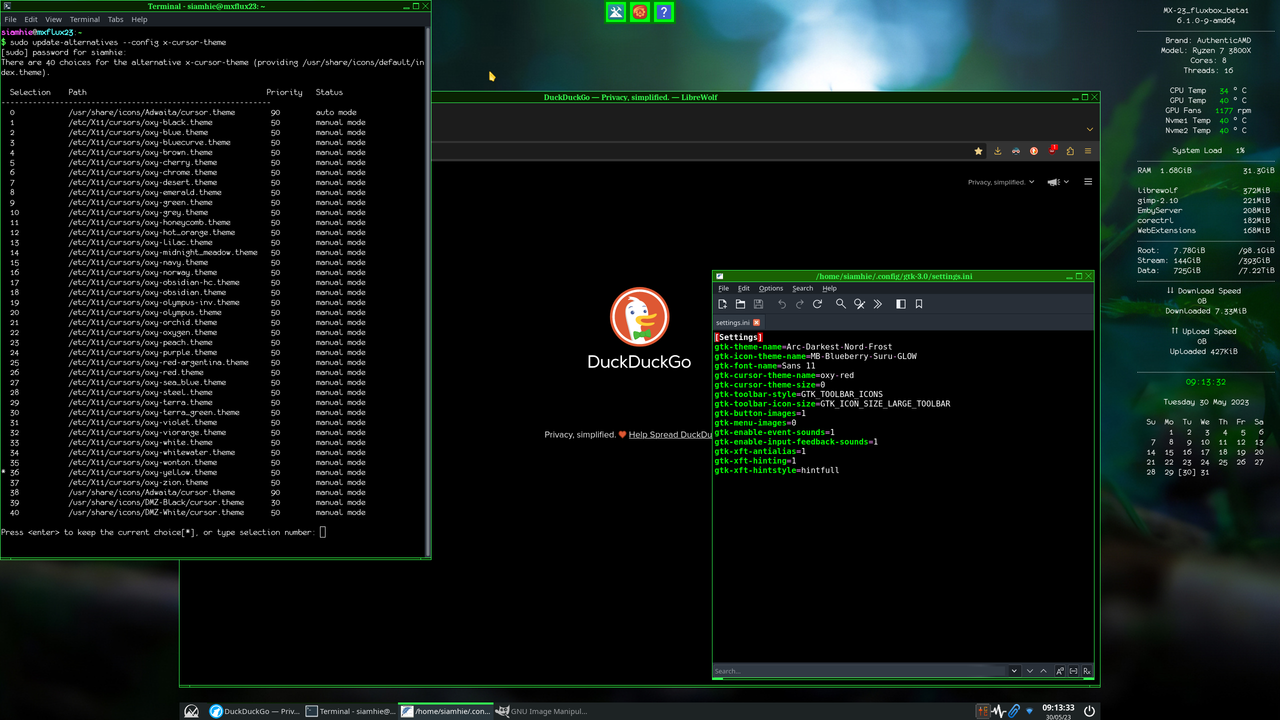The height and width of the screenshot is (720, 1280).
Task: Open Find and Replace in editor toolbar
Action: click(859, 304)
